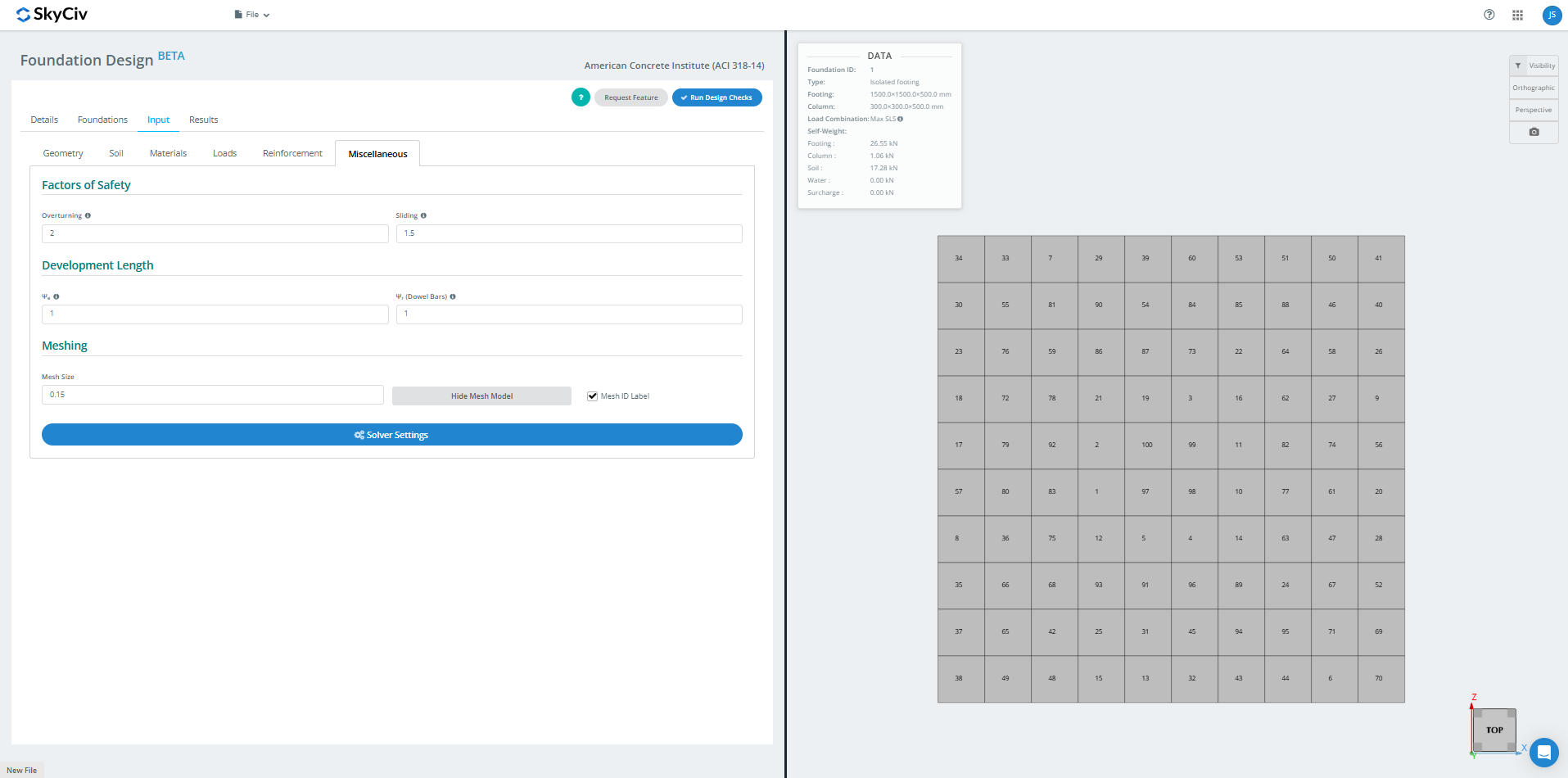Go to the Results tab
Viewport: 1568px width, 778px height.
coord(203,120)
